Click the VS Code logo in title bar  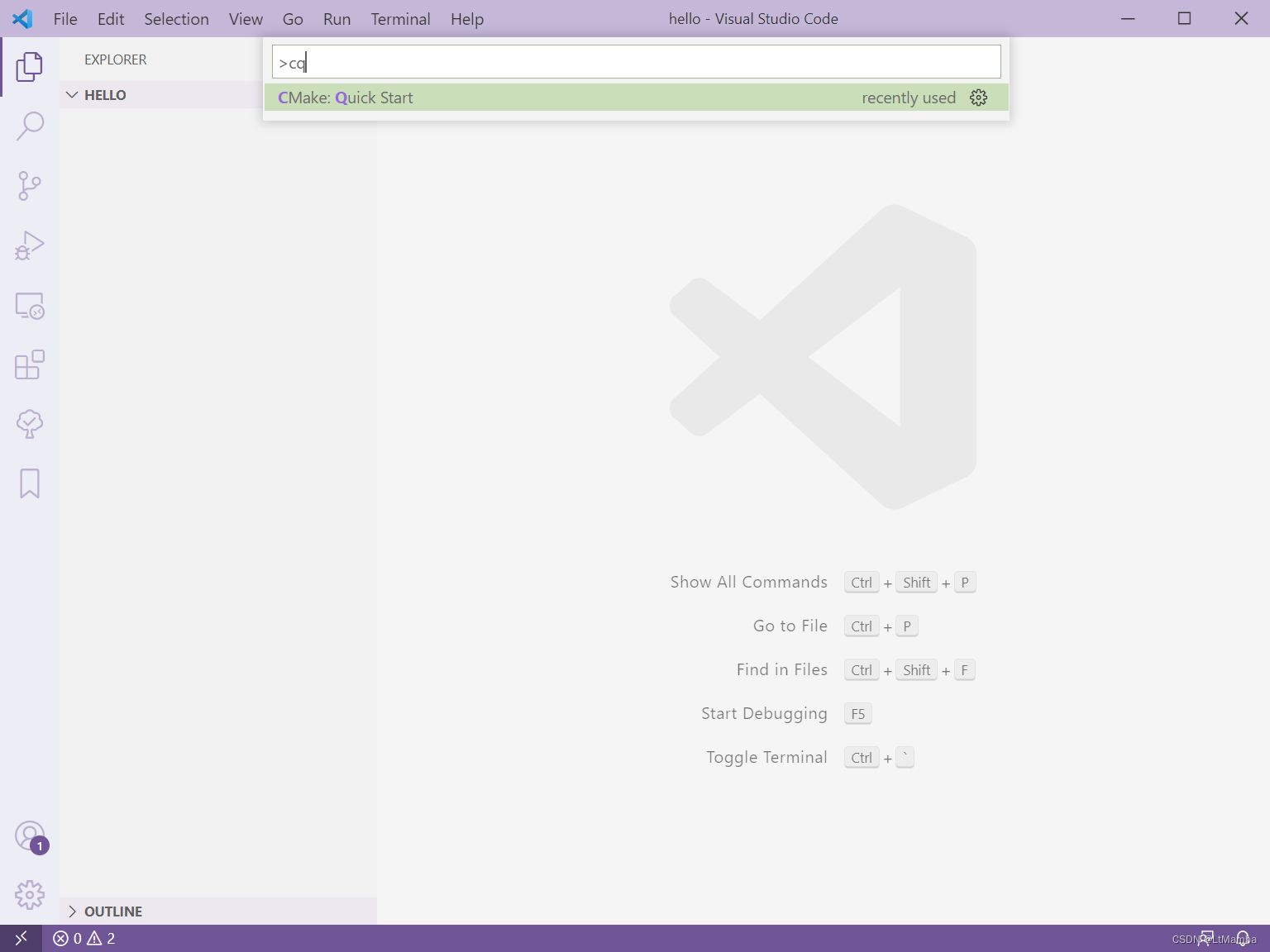coord(22,18)
